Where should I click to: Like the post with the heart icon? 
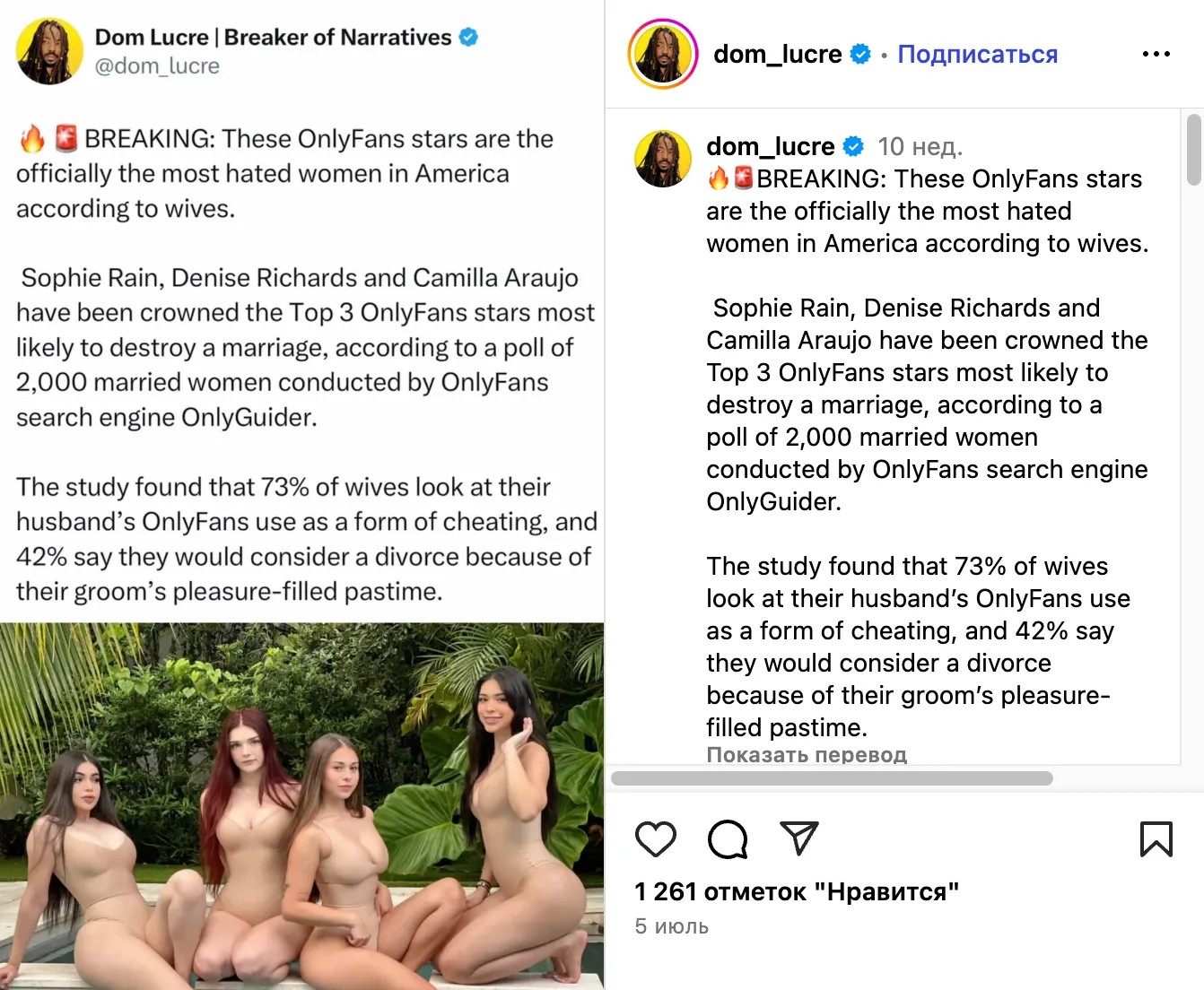(655, 839)
